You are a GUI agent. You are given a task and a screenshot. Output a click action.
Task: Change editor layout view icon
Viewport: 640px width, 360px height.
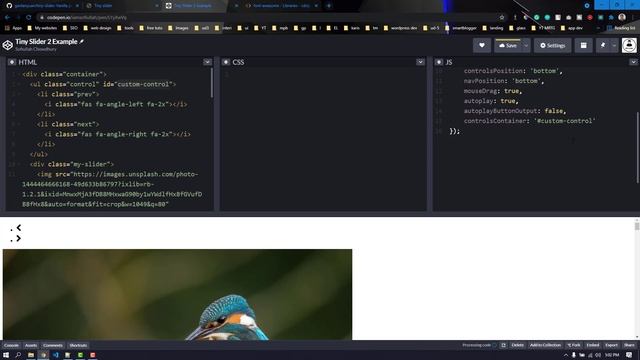tap(583, 45)
